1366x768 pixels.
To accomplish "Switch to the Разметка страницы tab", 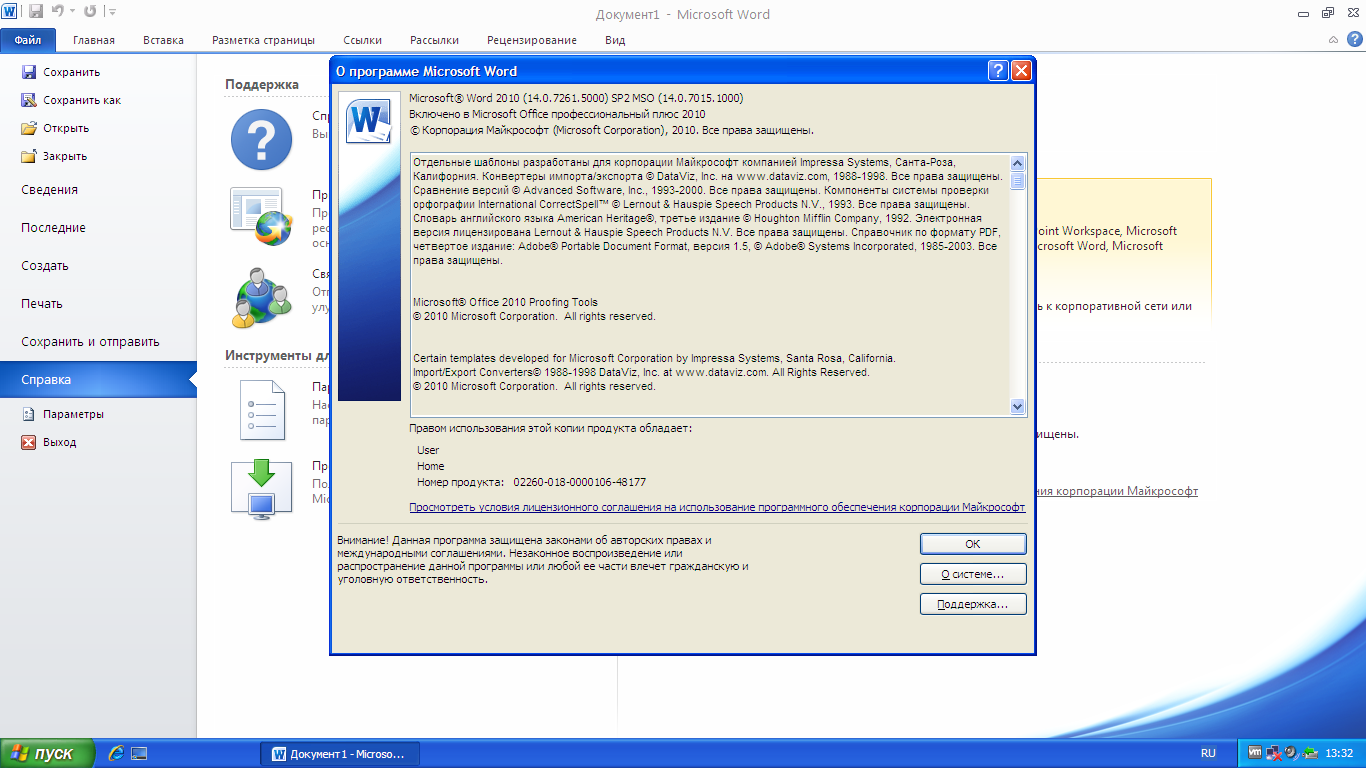I will [263, 40].
